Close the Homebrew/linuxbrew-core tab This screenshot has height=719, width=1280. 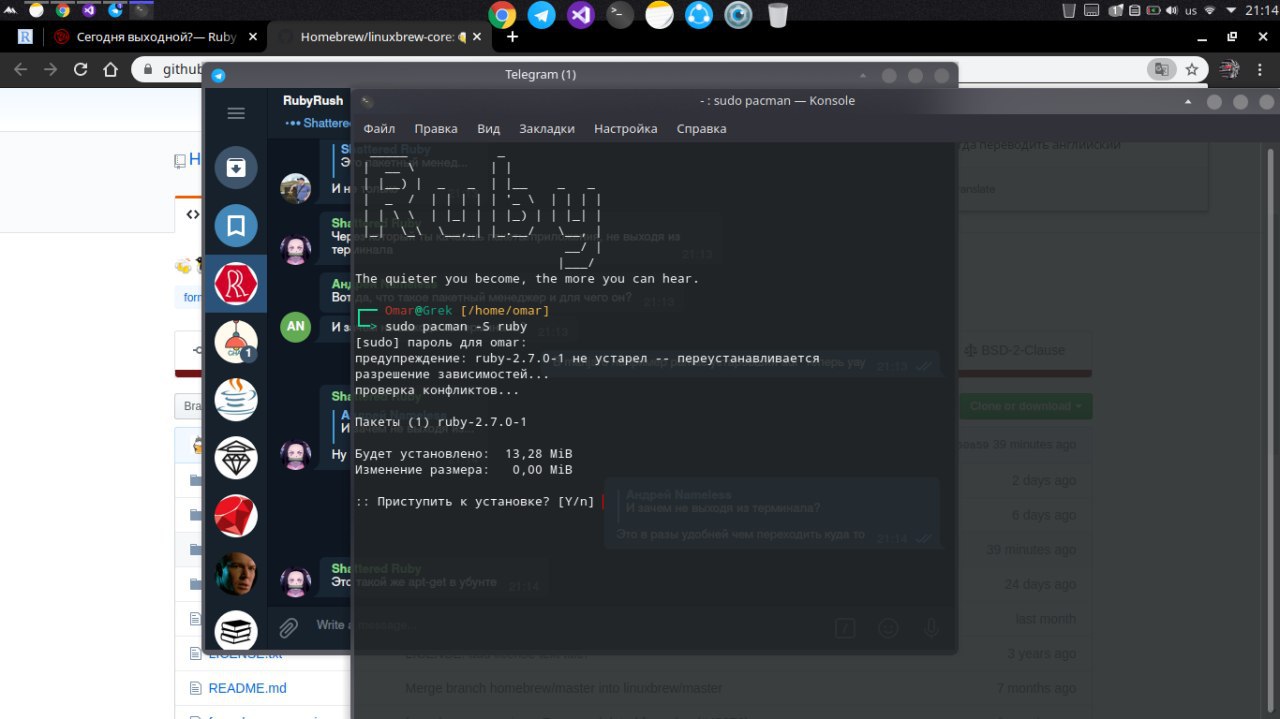[477, 37]
